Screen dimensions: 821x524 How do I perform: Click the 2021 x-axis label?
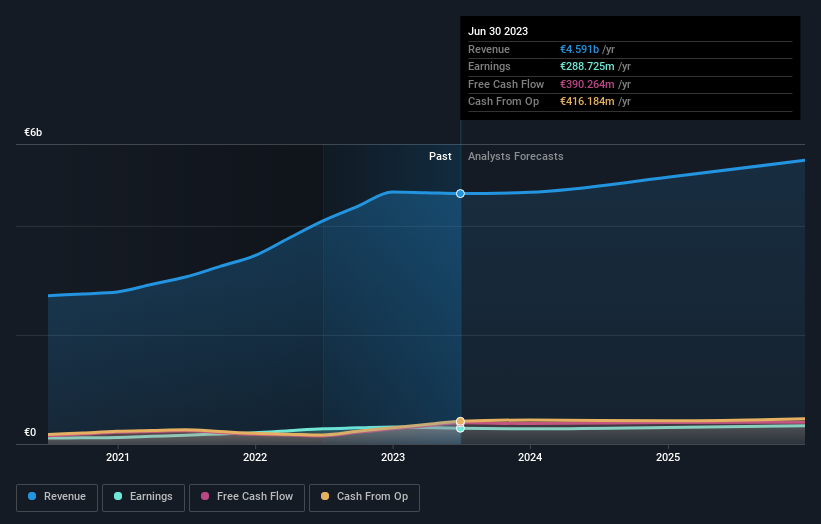point(118,458)
